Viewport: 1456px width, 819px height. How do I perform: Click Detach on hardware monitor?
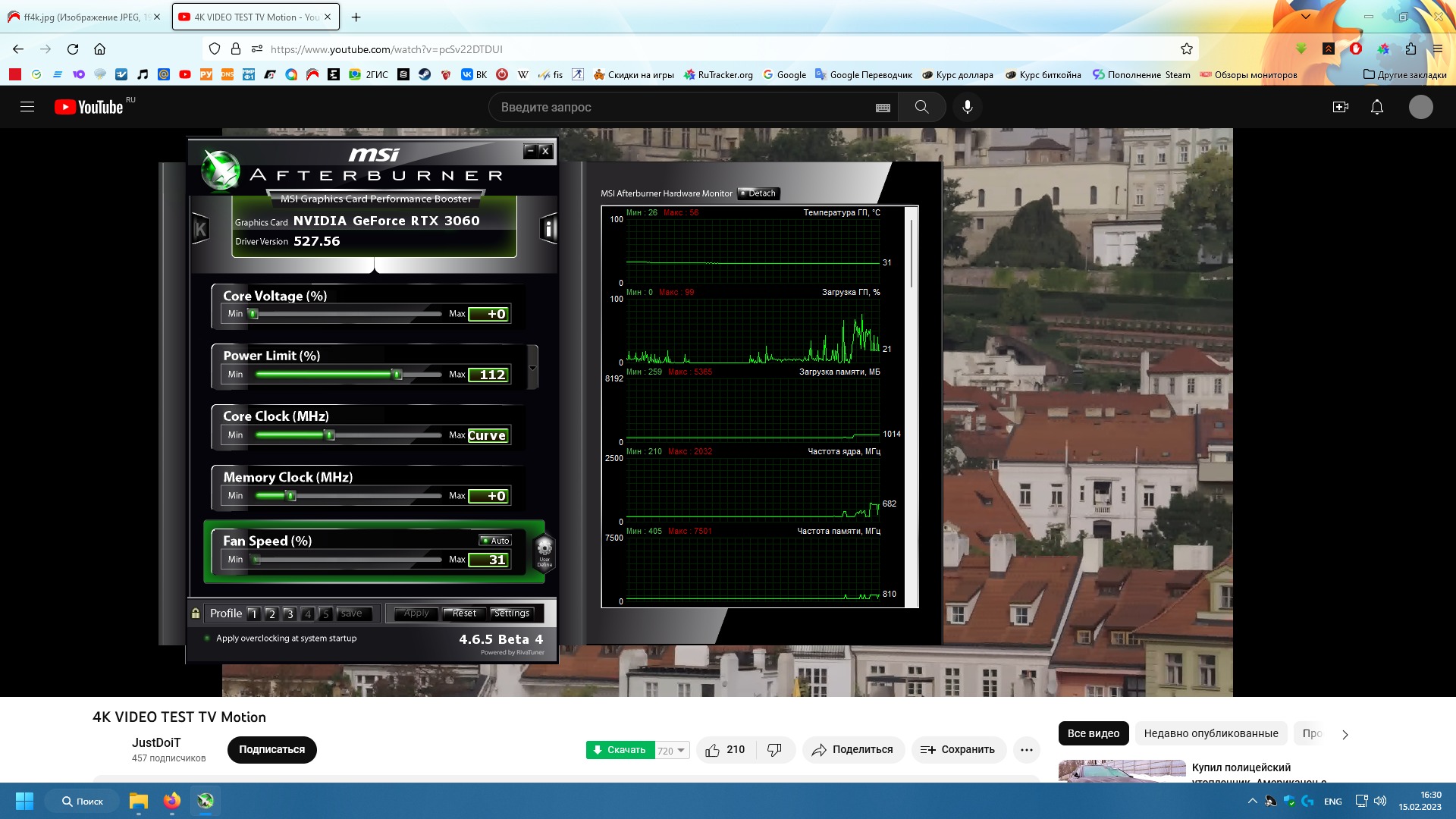coord(758,193)
